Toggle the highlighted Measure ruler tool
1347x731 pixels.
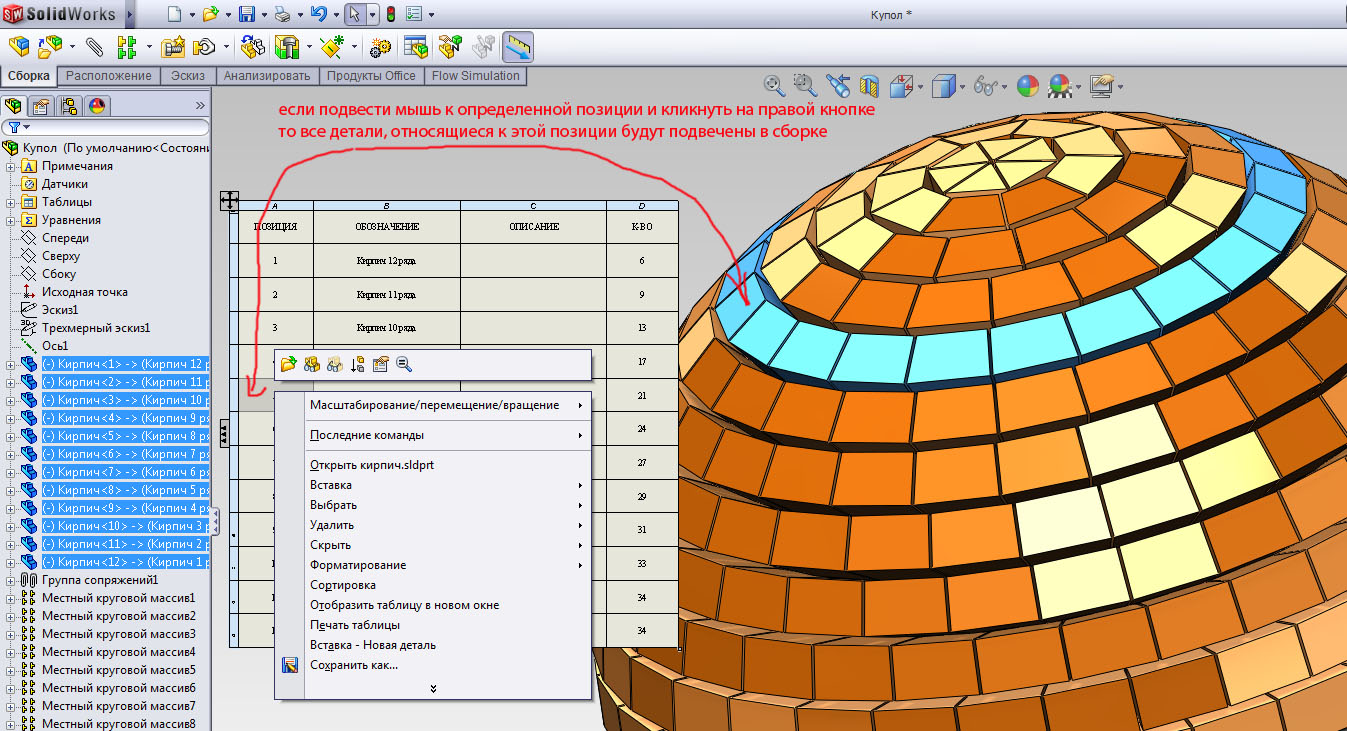[x=517, y=47]
